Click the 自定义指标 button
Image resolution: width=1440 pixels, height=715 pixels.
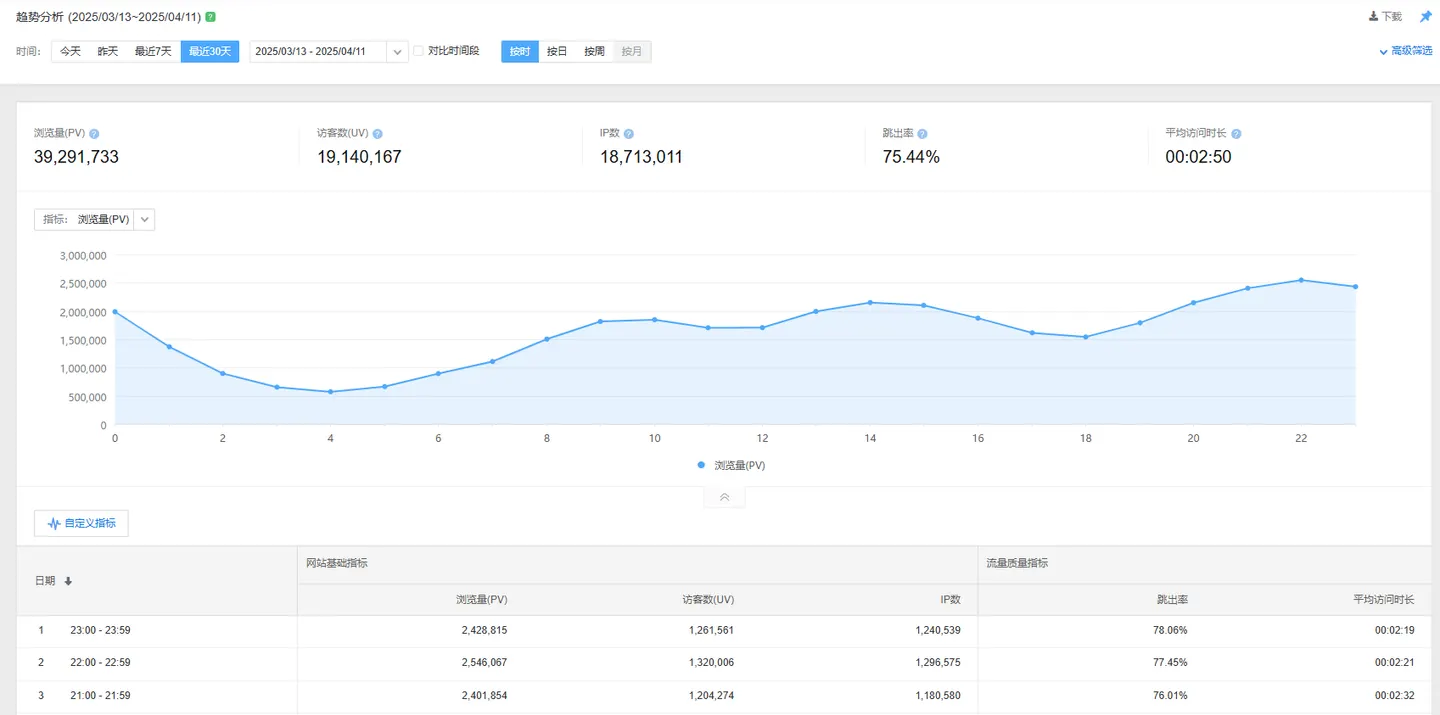(81, 523)
